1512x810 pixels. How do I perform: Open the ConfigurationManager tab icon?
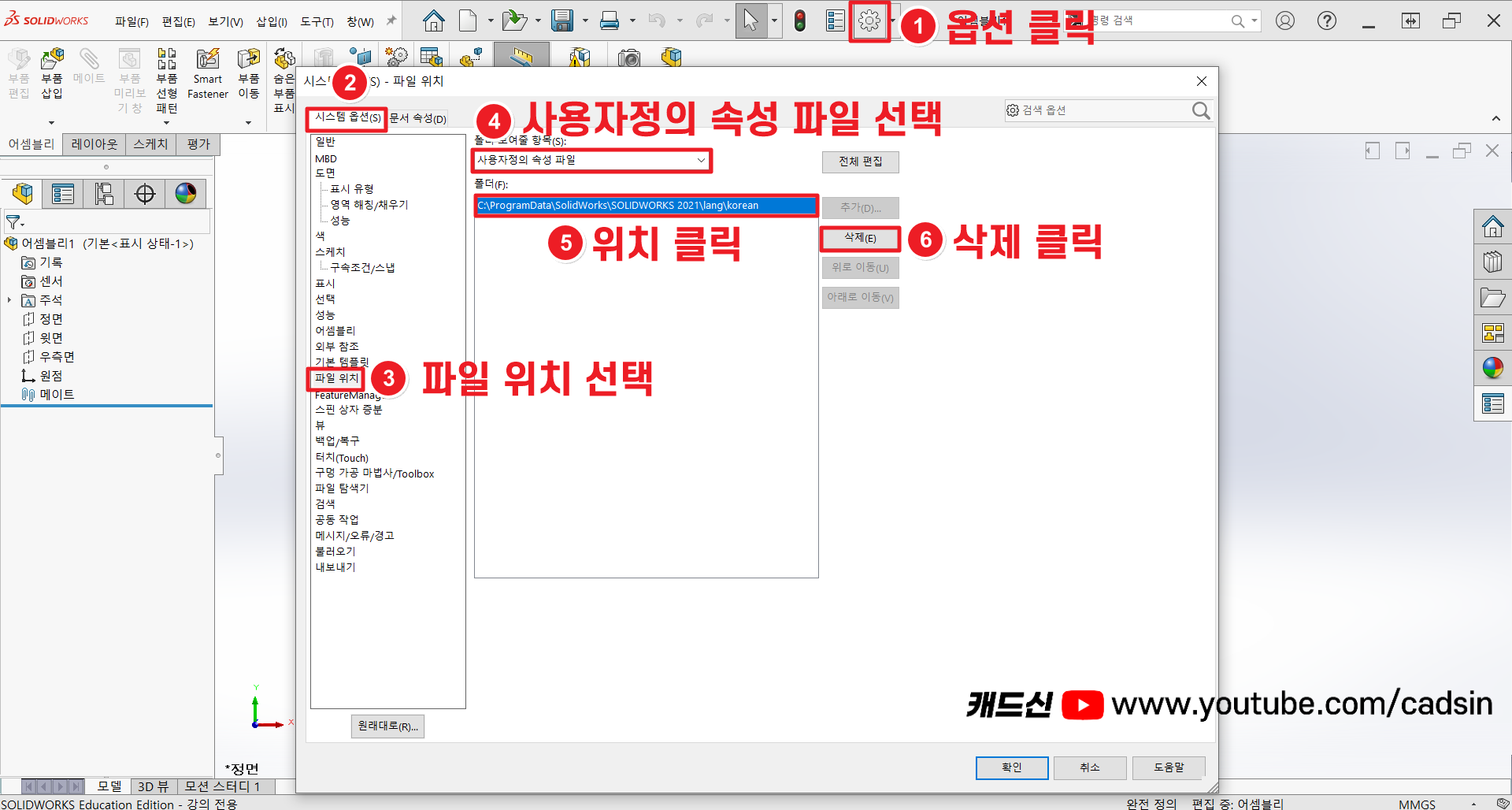pos(104,194)
